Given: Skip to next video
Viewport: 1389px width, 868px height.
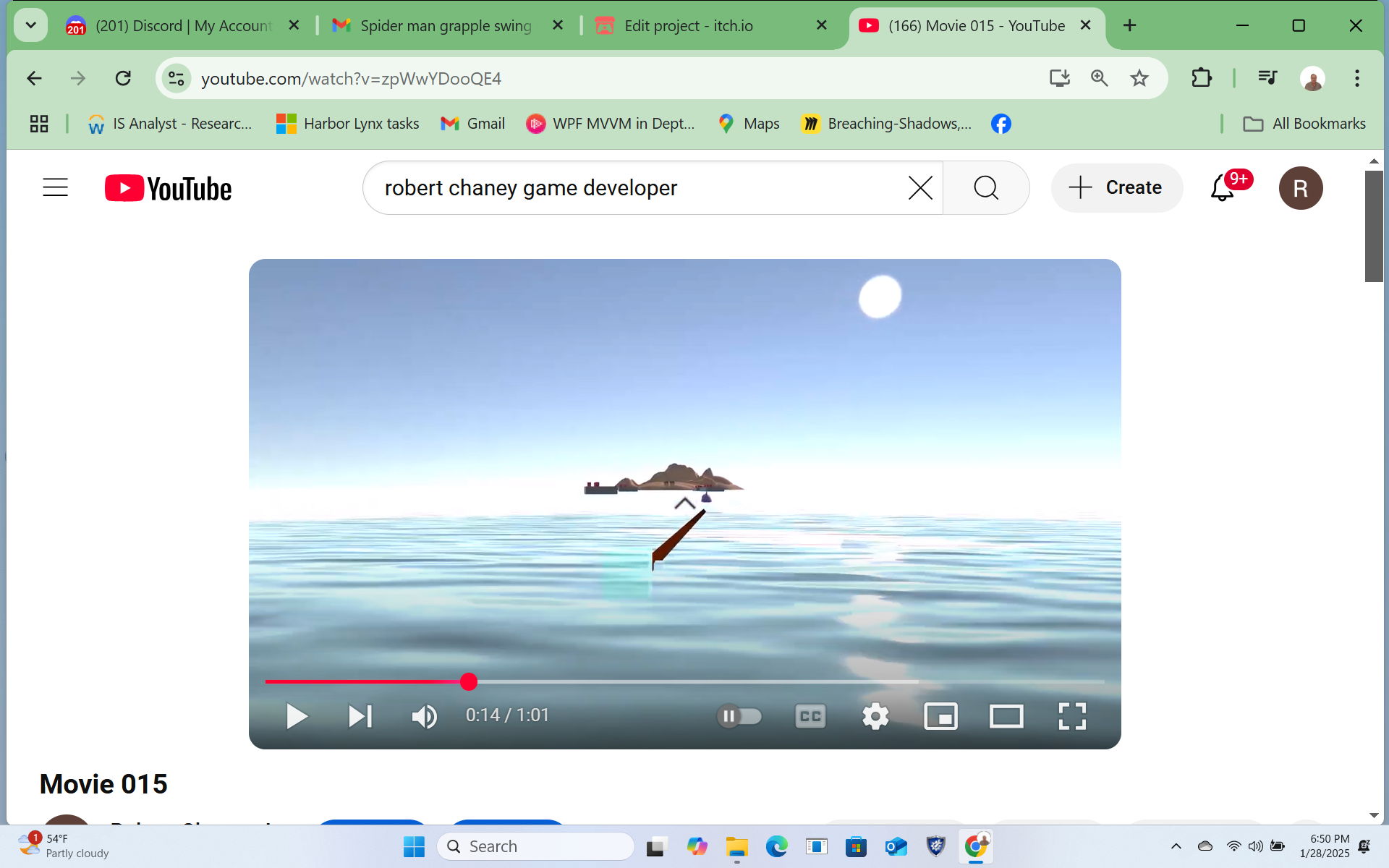Looking at the screenshot, I should pos(360,716).
